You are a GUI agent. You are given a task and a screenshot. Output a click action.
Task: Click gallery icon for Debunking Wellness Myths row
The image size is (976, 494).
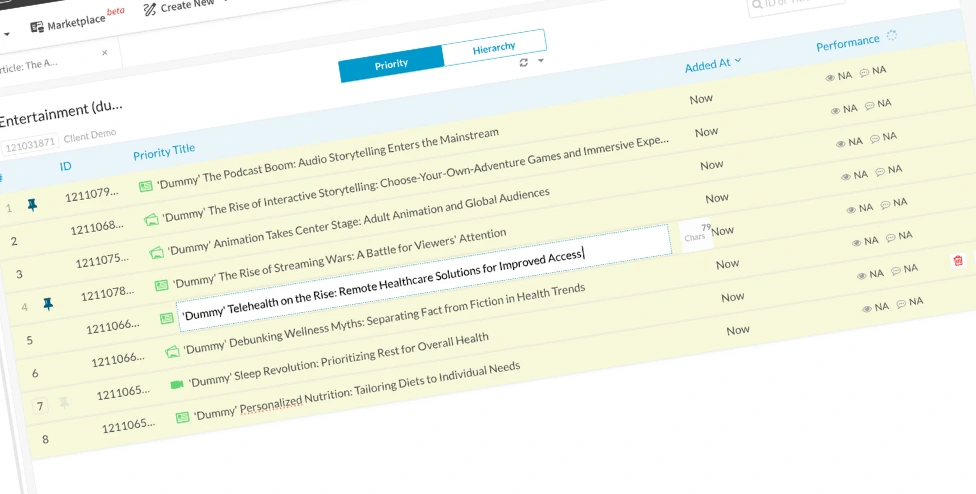[172, 352]
